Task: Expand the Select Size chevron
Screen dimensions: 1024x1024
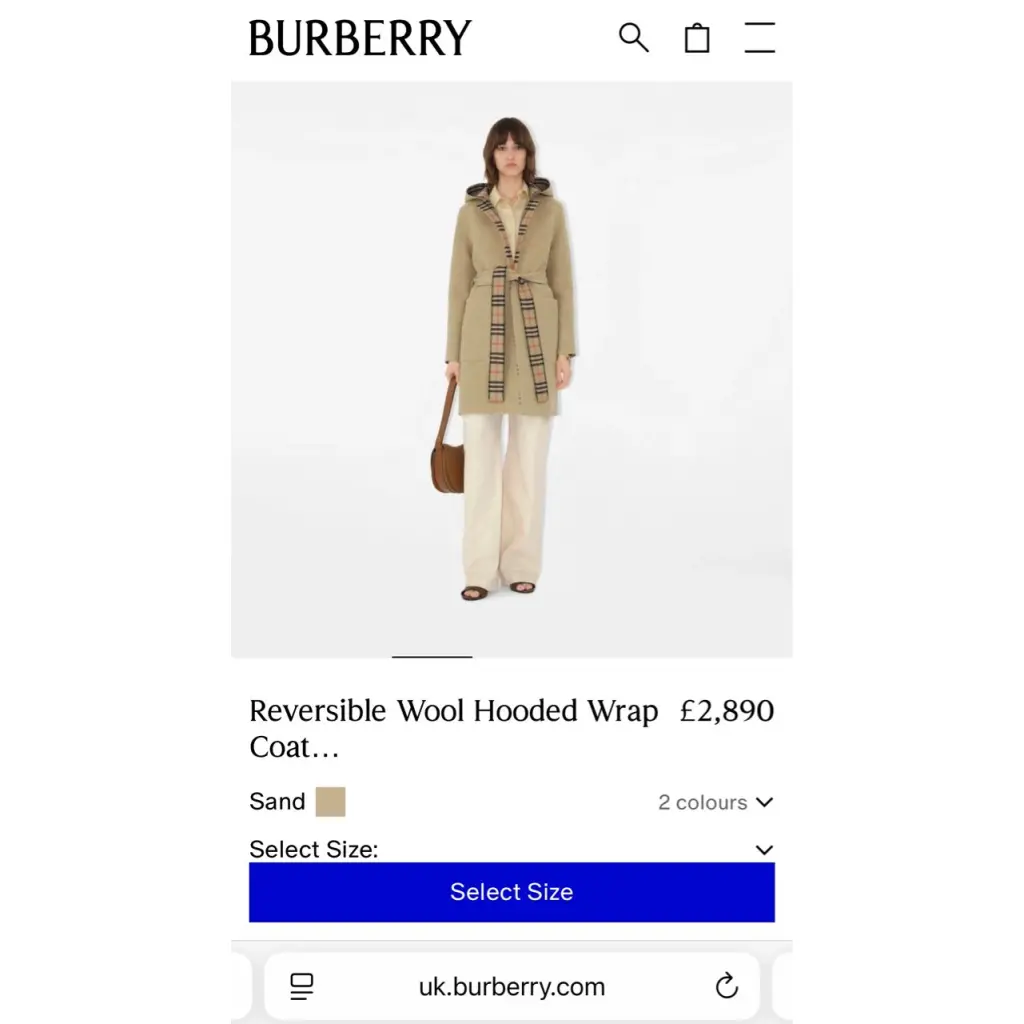Action: (764, 849)
